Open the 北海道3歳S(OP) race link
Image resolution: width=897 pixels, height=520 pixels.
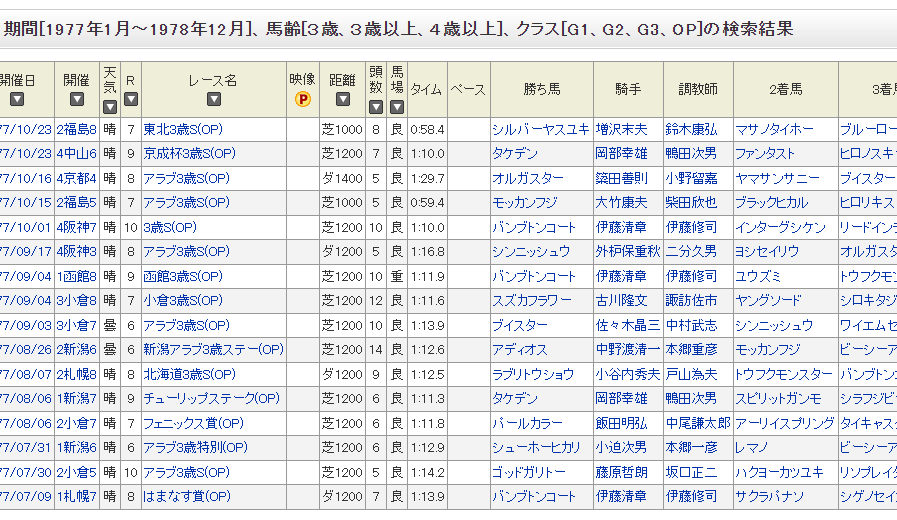tap(189, 375)
